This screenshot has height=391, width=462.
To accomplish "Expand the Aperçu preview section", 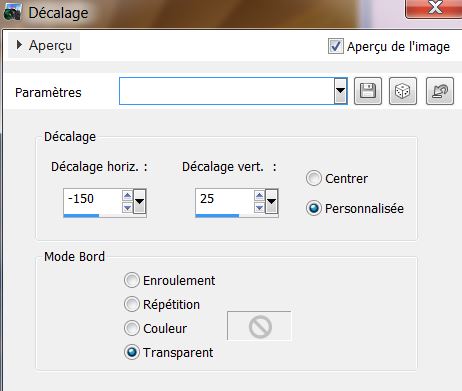I will (44, 45).
